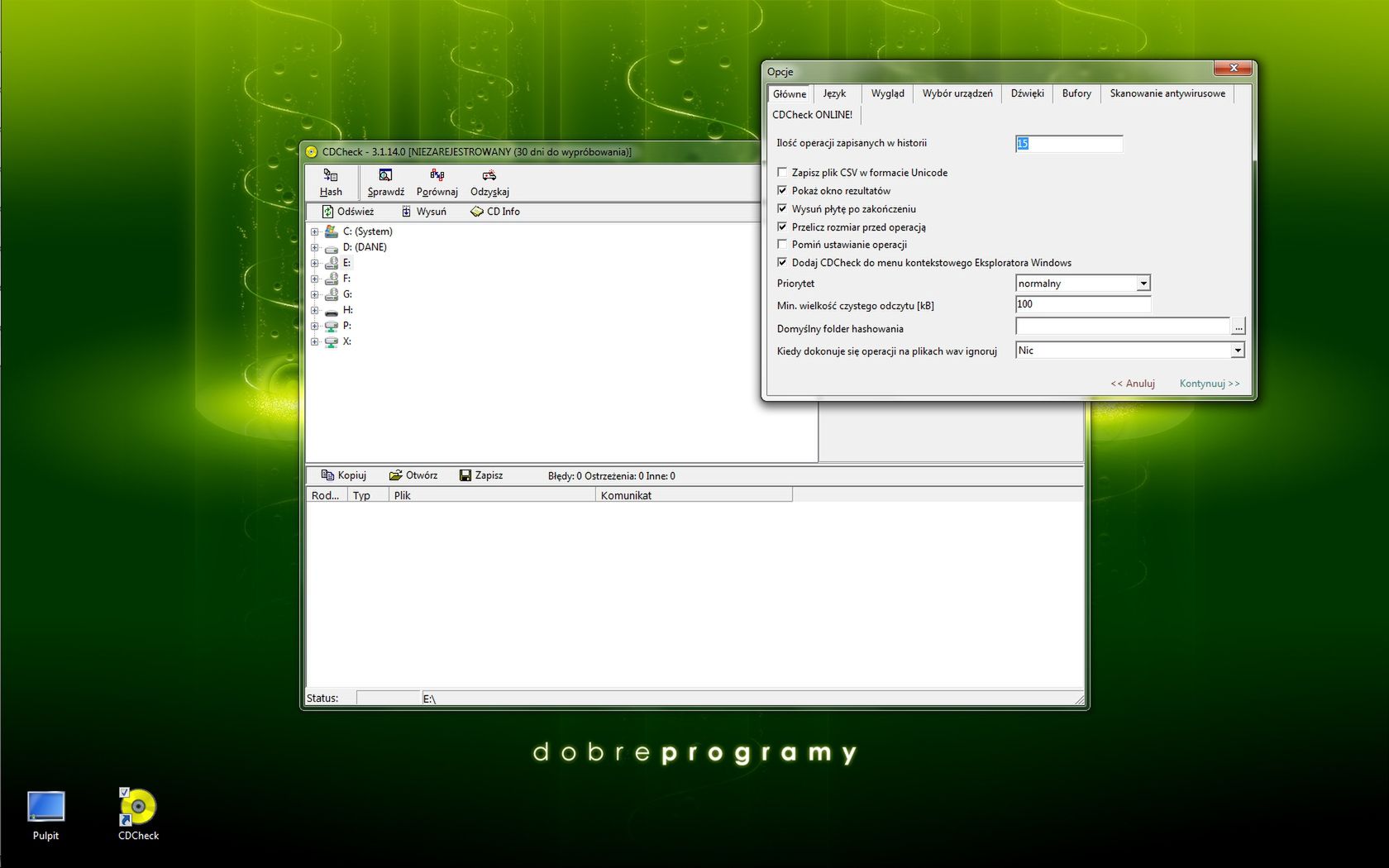Click the Min. wielkość czystego odczytu field

pos(1083,304)
